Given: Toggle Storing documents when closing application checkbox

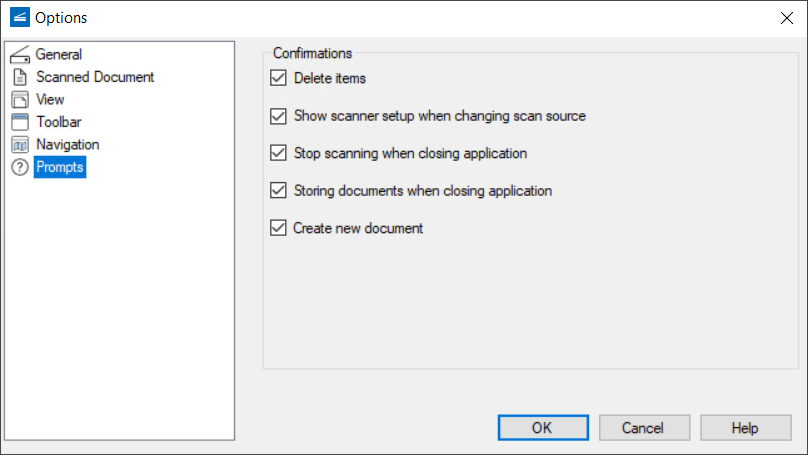Looking at the screenshot, I should pos(278,190).
